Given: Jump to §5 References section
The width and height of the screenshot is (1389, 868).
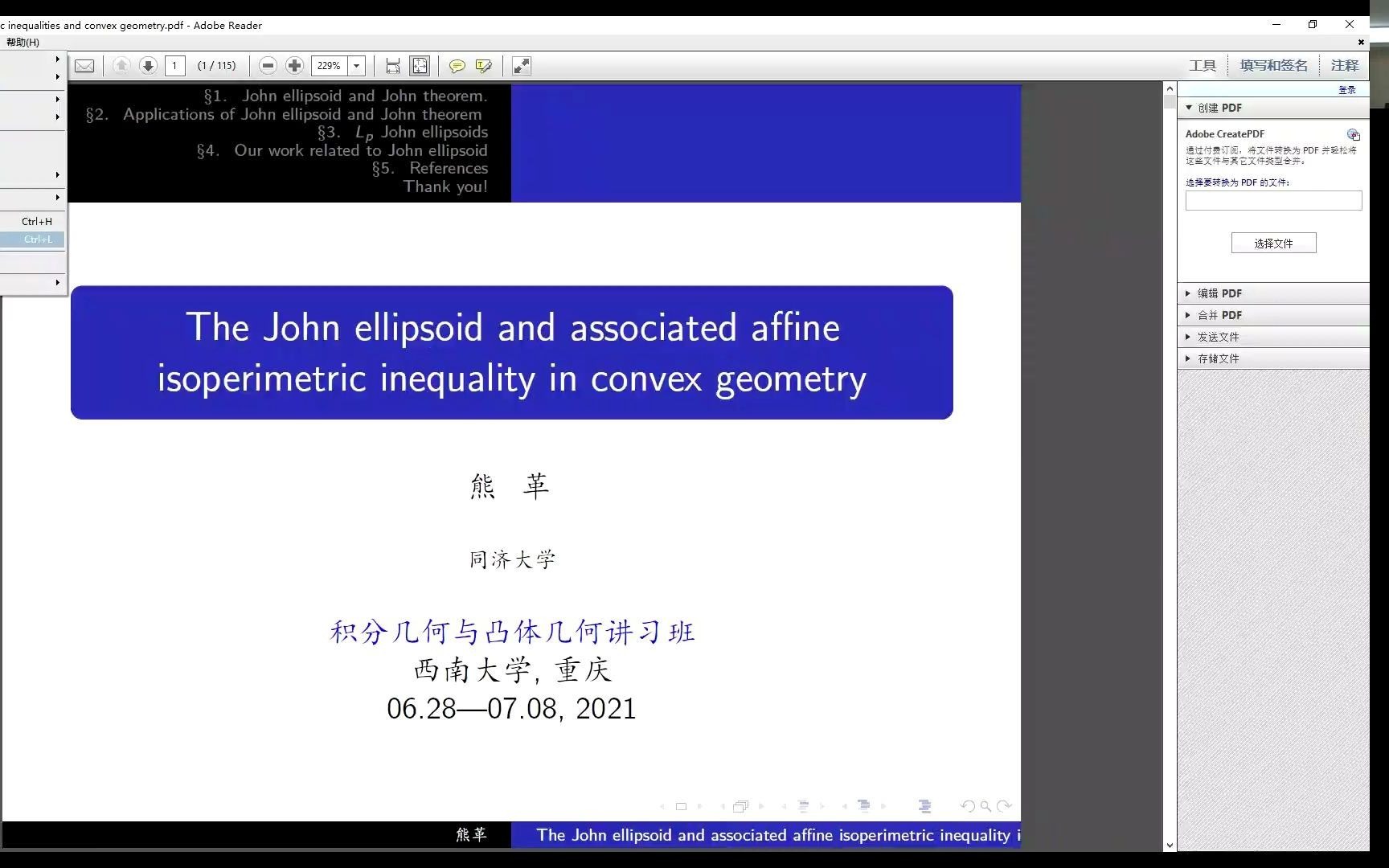Looking at the screenshot, I should coord(429,168).
